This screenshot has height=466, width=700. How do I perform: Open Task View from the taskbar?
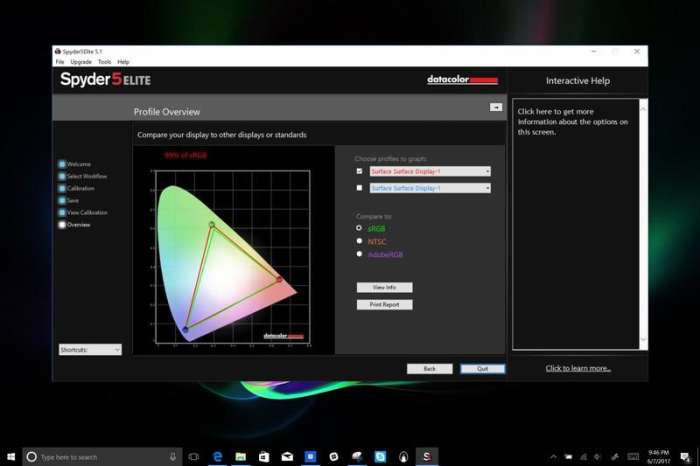click(193, 457)
